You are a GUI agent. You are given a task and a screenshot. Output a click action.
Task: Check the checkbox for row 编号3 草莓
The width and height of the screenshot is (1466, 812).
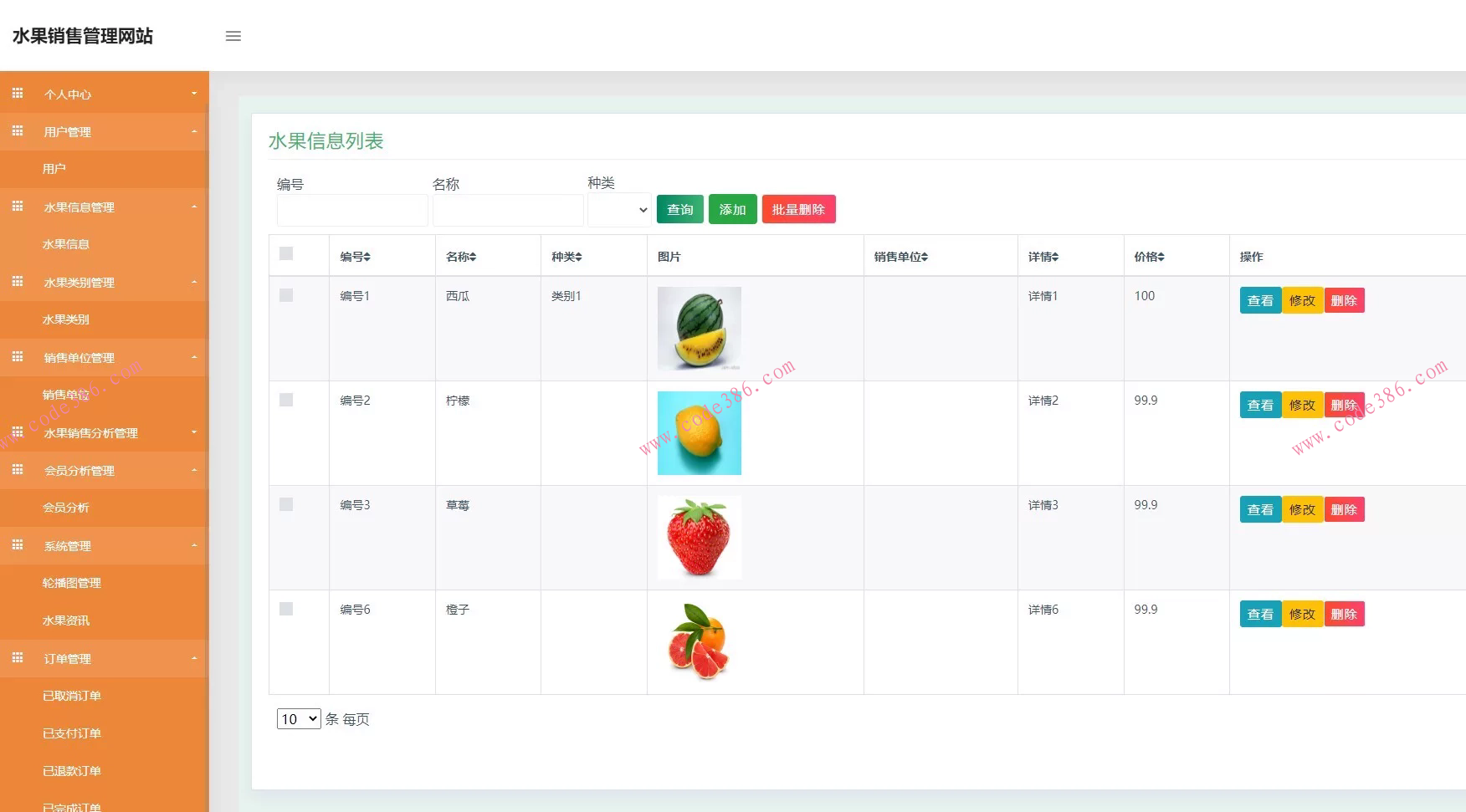(x=287, y=503)
